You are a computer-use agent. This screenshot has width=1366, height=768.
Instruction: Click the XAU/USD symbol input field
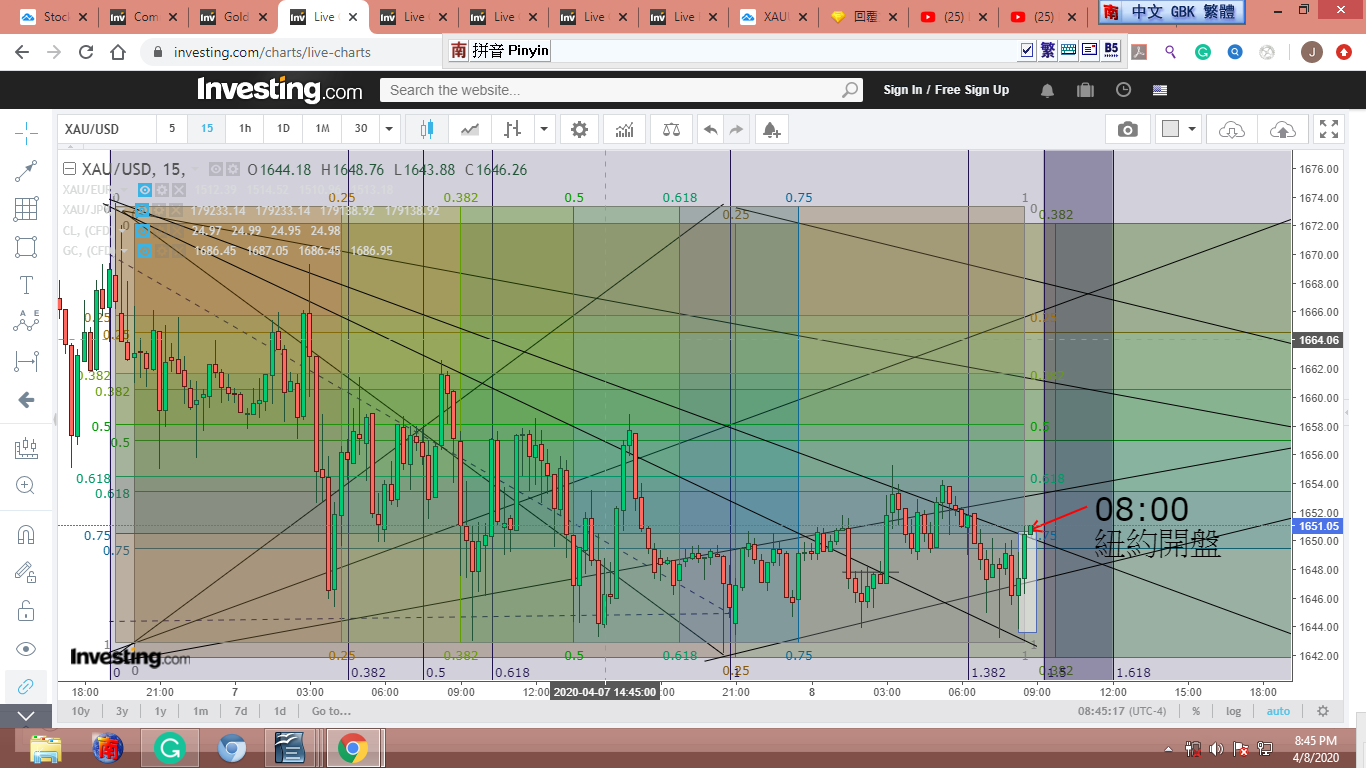105,129
